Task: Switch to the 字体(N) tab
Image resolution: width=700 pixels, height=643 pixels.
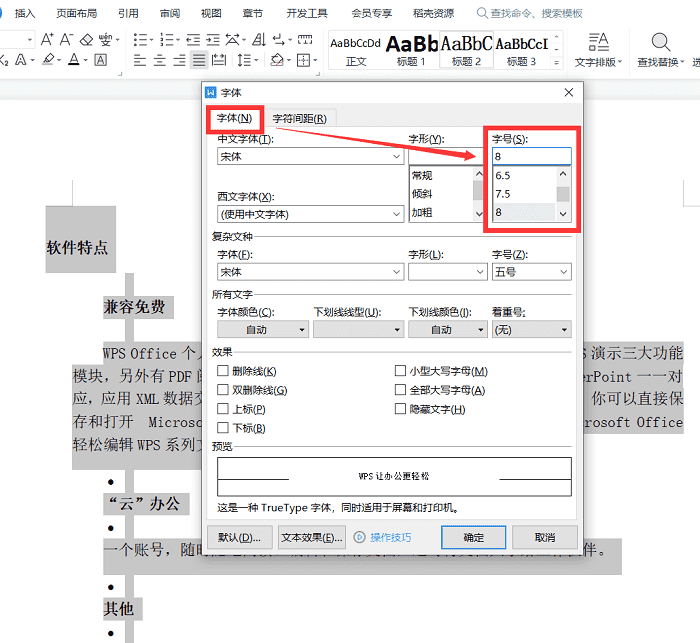Action: 234,118
